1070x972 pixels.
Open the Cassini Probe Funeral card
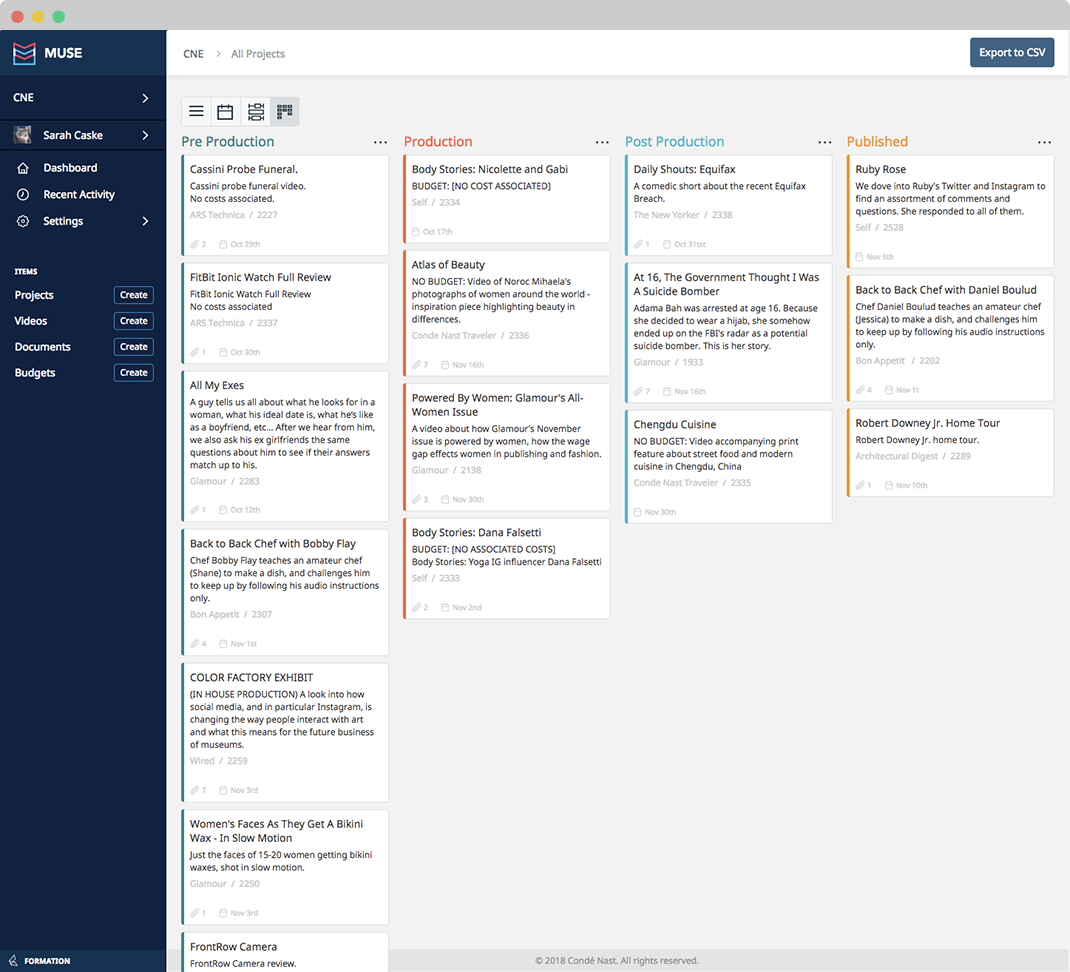(285, 205)
